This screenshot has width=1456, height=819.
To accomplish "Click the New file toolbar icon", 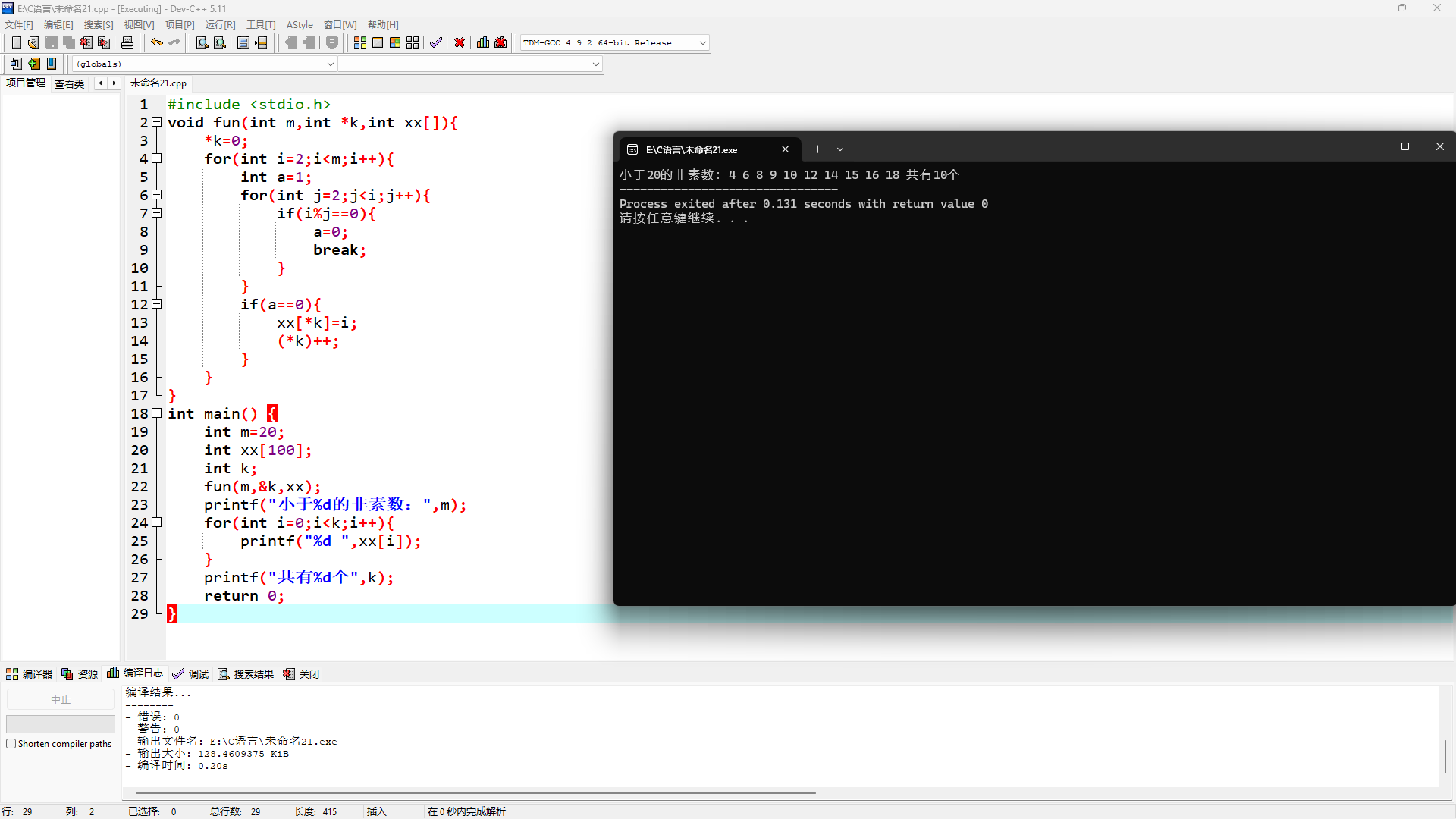I will [16, 42].
